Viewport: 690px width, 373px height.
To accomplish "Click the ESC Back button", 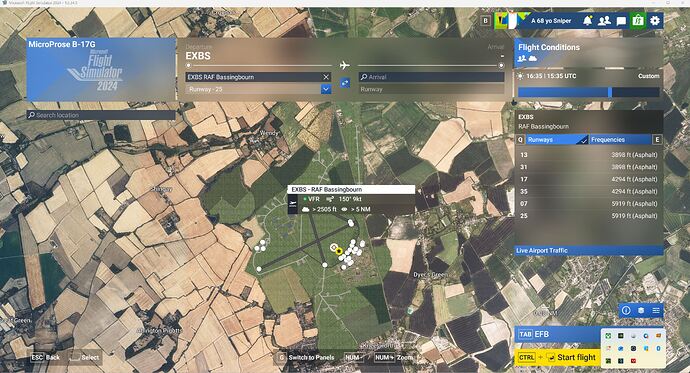I will pyautogui.click(x=45, y=357).
